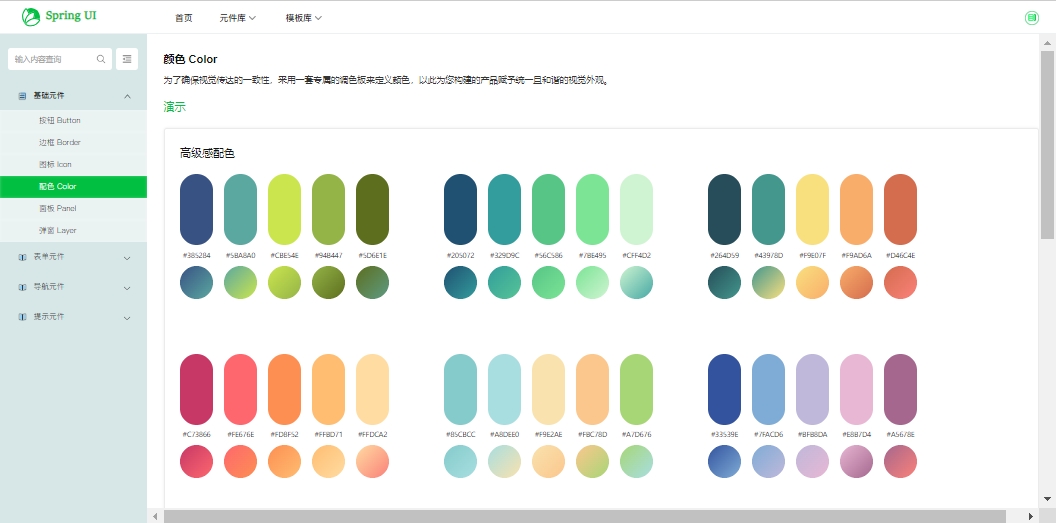Screen dimensions: 1056x523
Task: Click the Spring UI leaf logo
Action: [x=31, y=17]
